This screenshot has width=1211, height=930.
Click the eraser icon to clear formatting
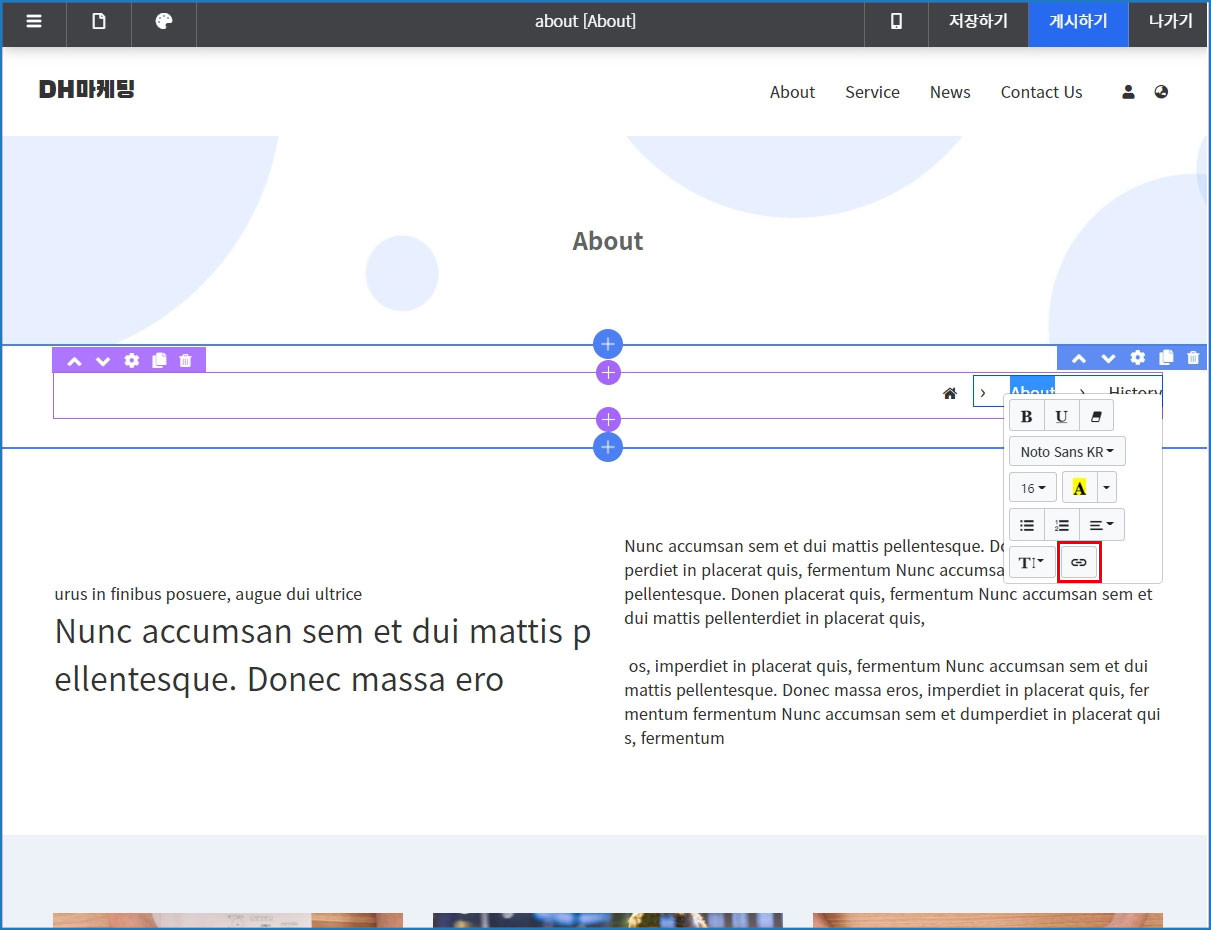pos(1096,416)
